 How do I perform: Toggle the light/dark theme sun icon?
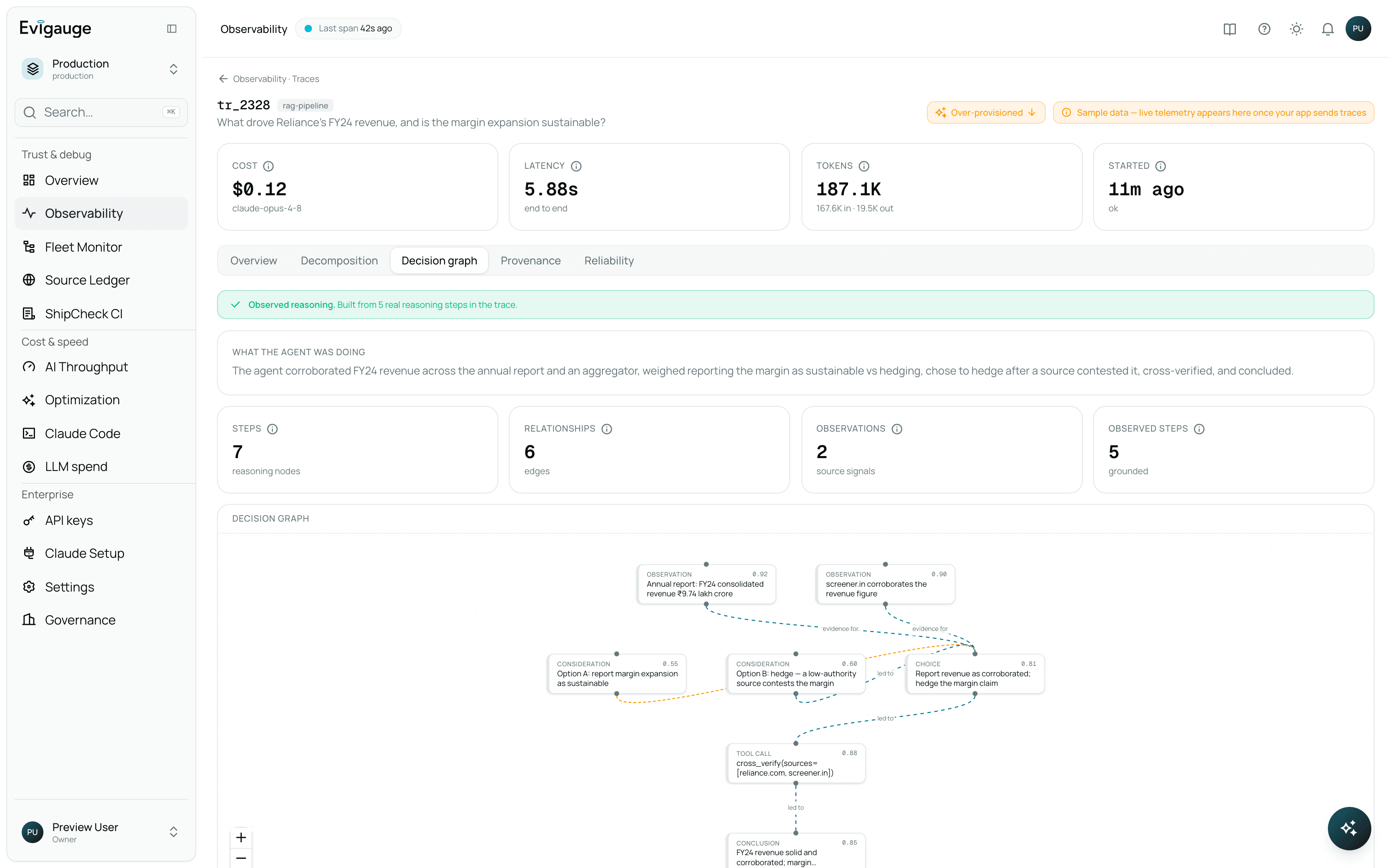point(1296,29)
